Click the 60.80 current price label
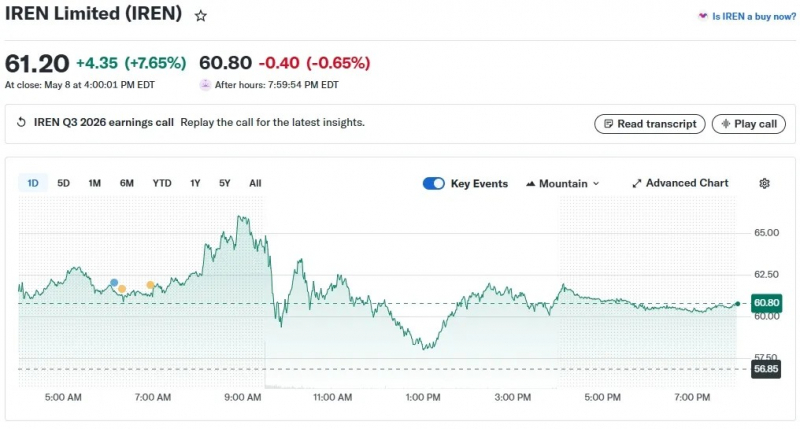This screenshot has height=429, width=800. click(766, 303)
